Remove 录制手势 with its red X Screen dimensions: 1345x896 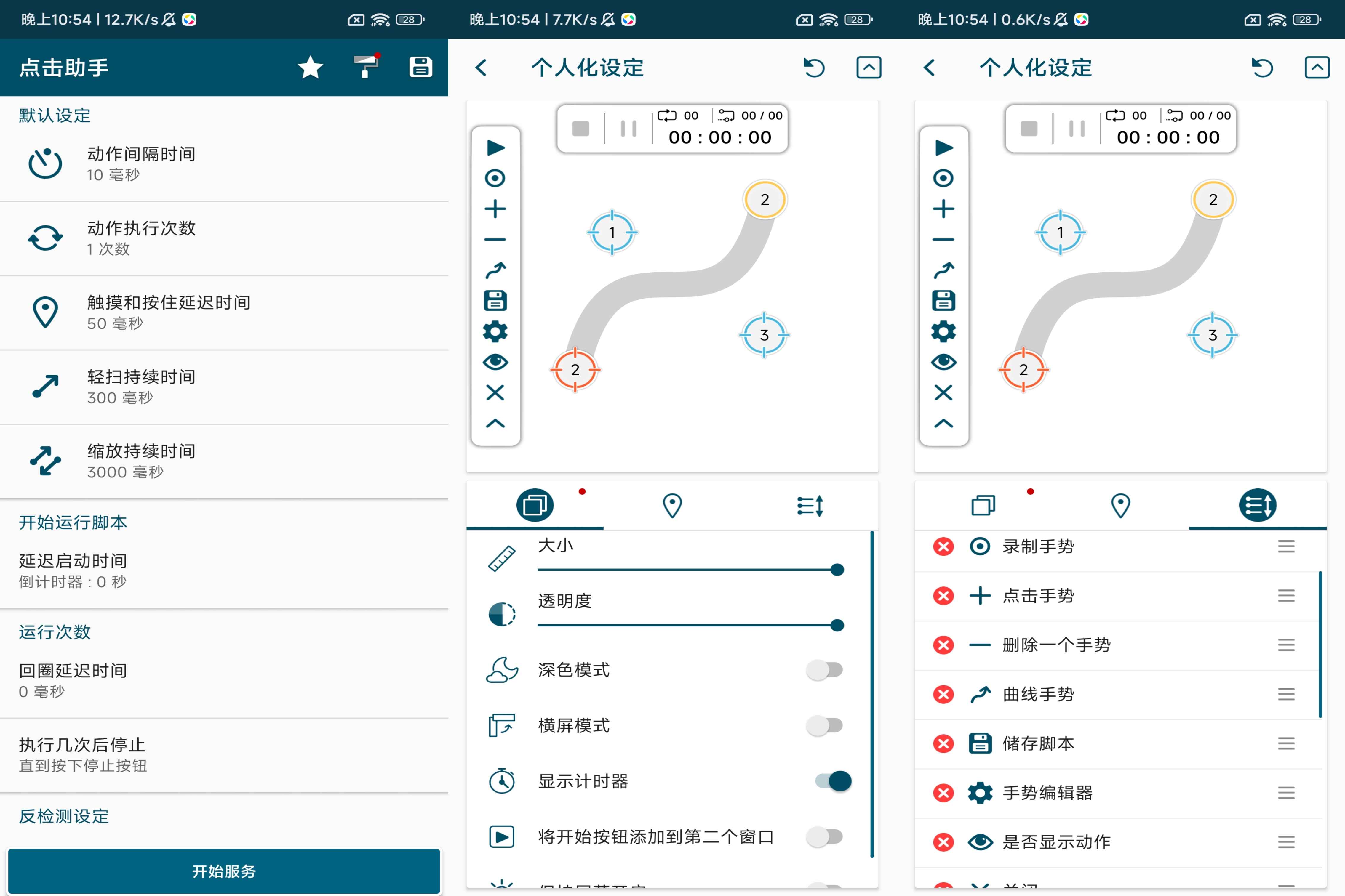tap(943, 546)
